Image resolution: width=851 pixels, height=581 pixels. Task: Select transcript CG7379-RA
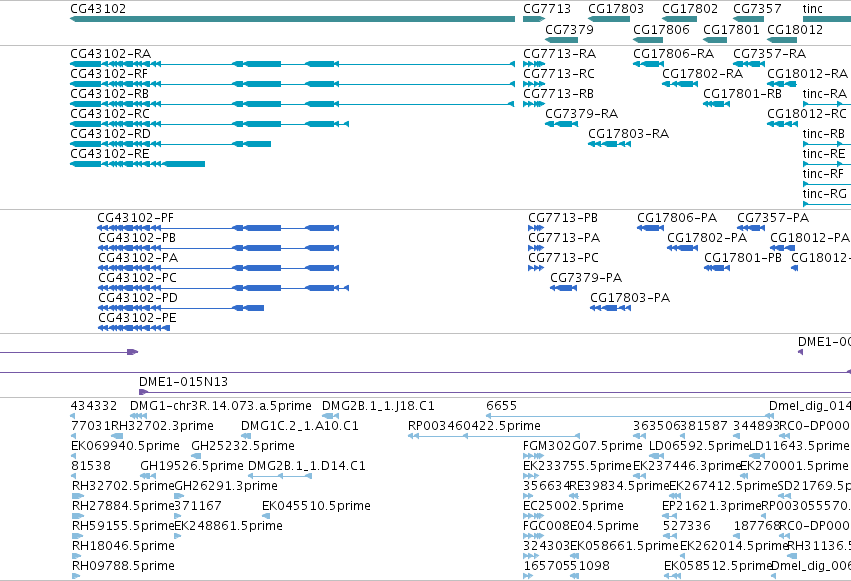561,124
